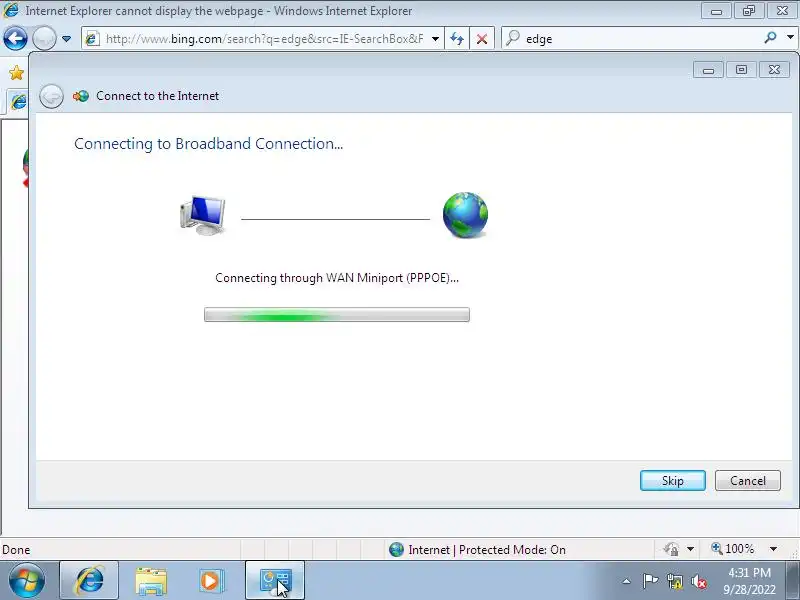Click the Action Center flag icon
800x600 pixels.
click(x=650, y=581)
